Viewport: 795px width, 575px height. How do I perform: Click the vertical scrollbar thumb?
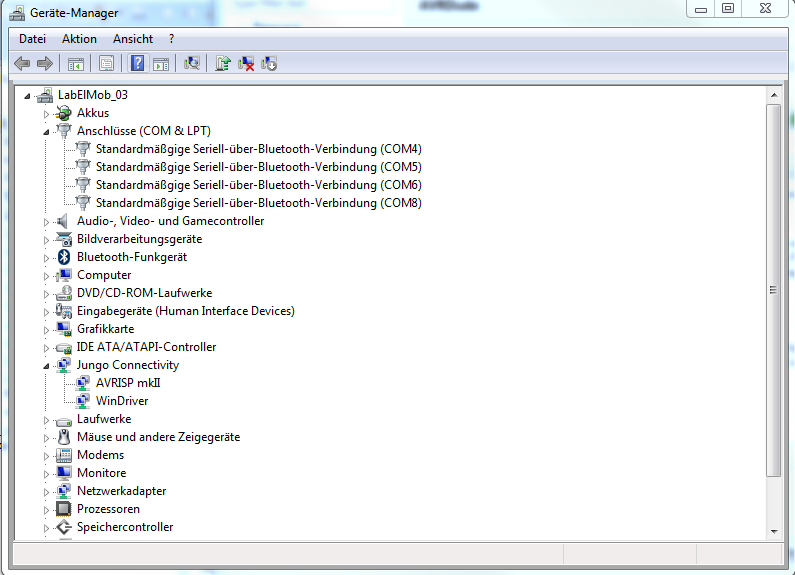[774, 290]
